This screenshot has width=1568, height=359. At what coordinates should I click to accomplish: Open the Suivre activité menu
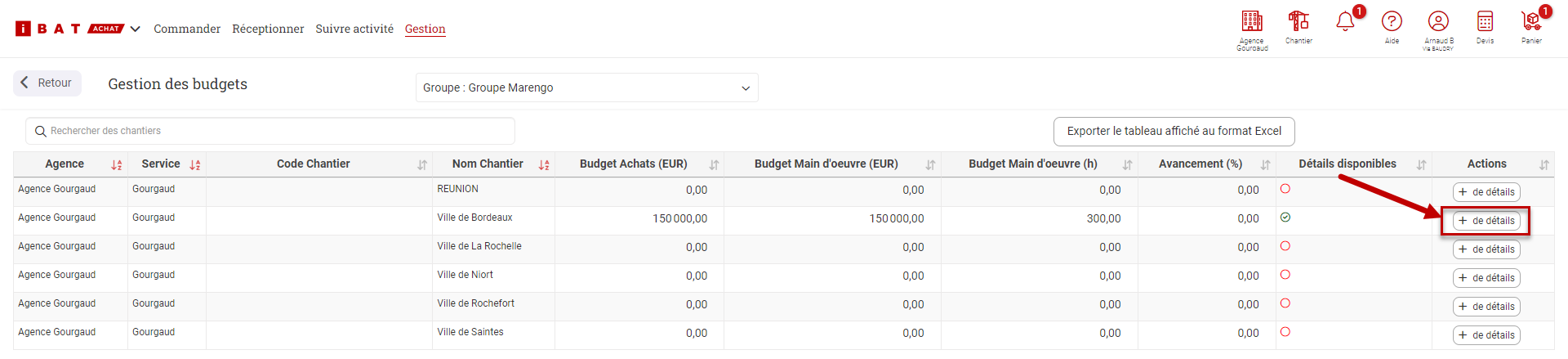(354, 29)
